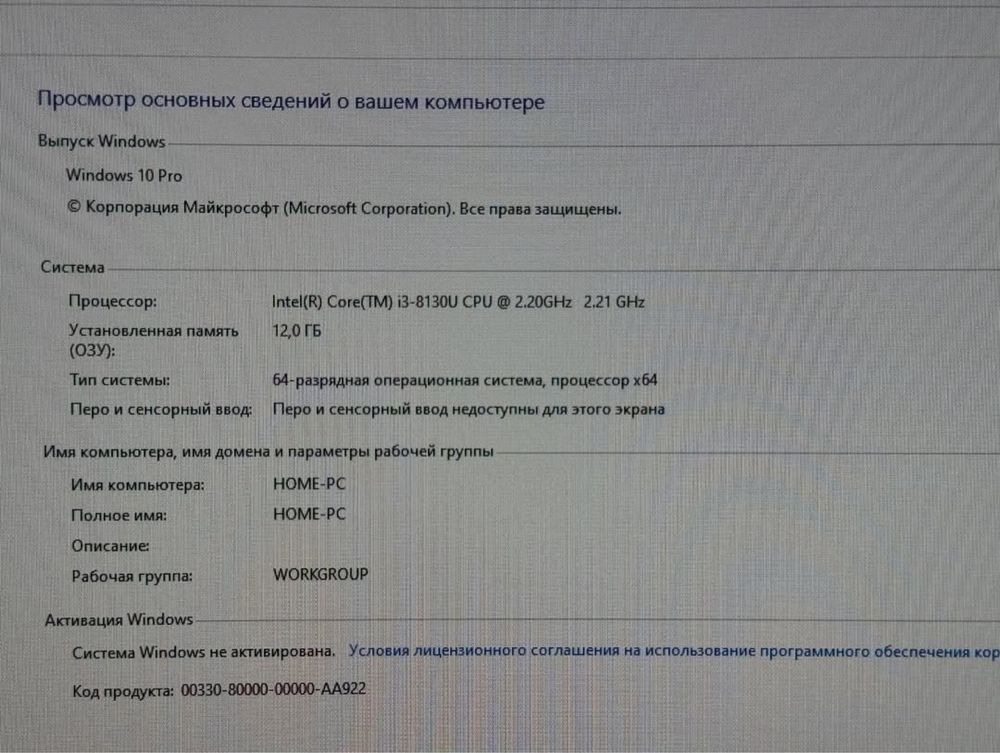Click the 'Перо и сенсорный ввод:' label

coord(161,409)
